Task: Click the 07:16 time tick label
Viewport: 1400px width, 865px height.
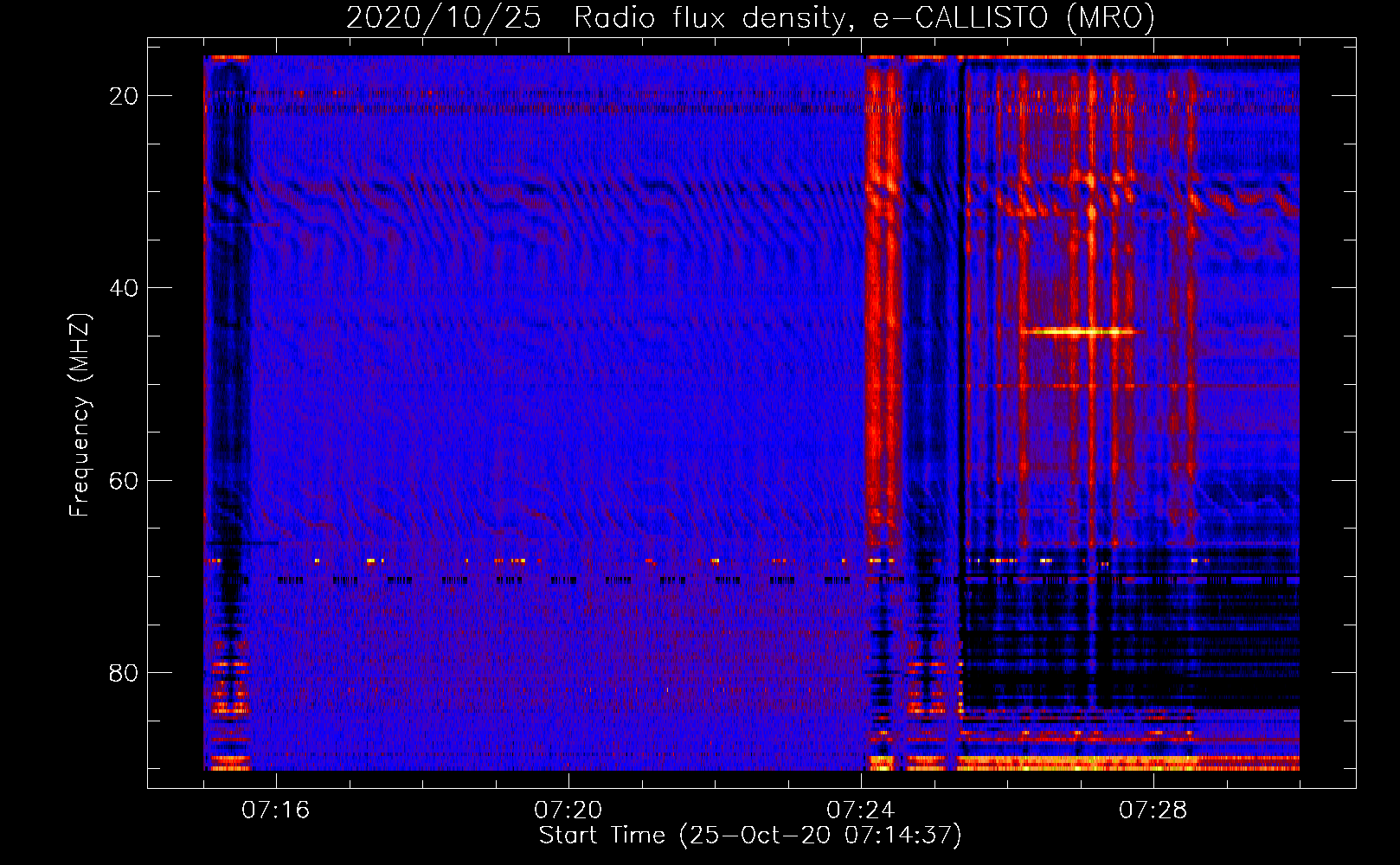Action: (x=275, y=811)
